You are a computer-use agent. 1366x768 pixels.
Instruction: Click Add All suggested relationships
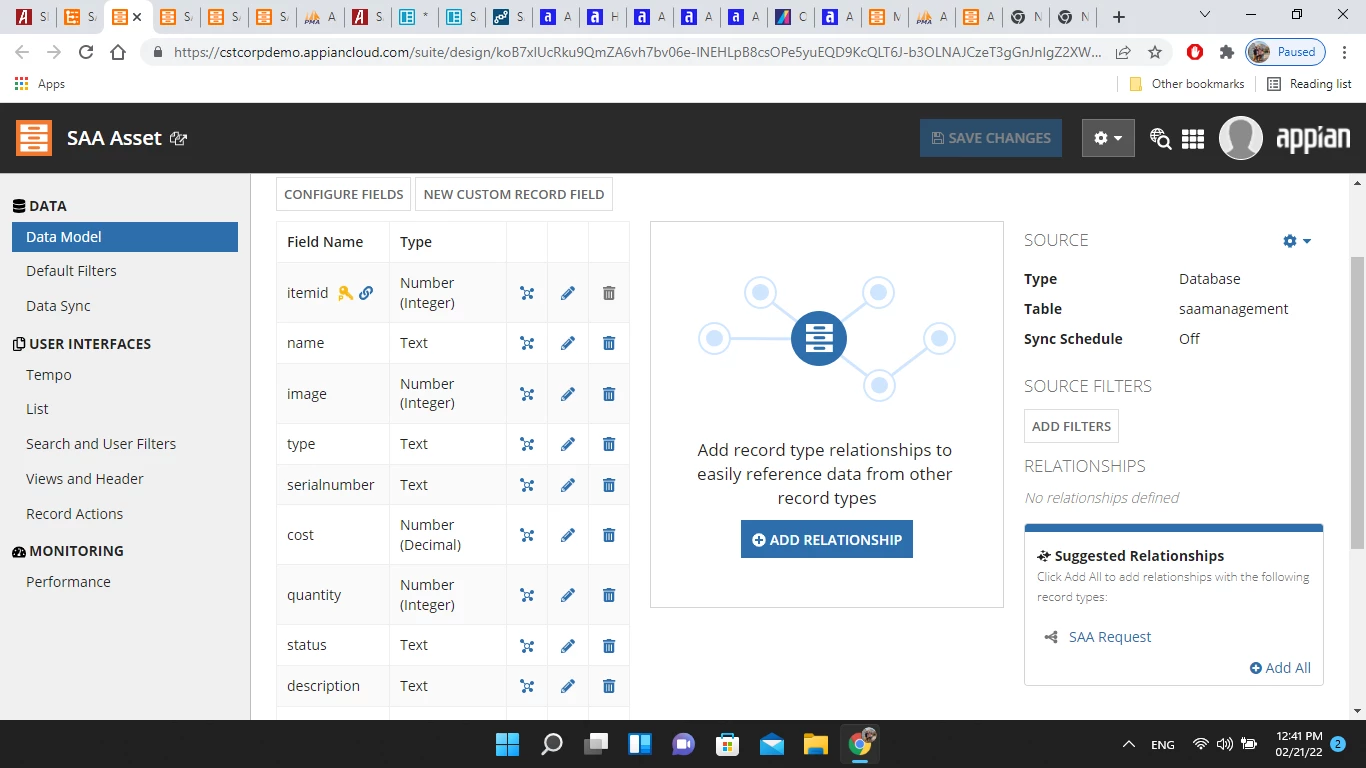[1280, 668]
